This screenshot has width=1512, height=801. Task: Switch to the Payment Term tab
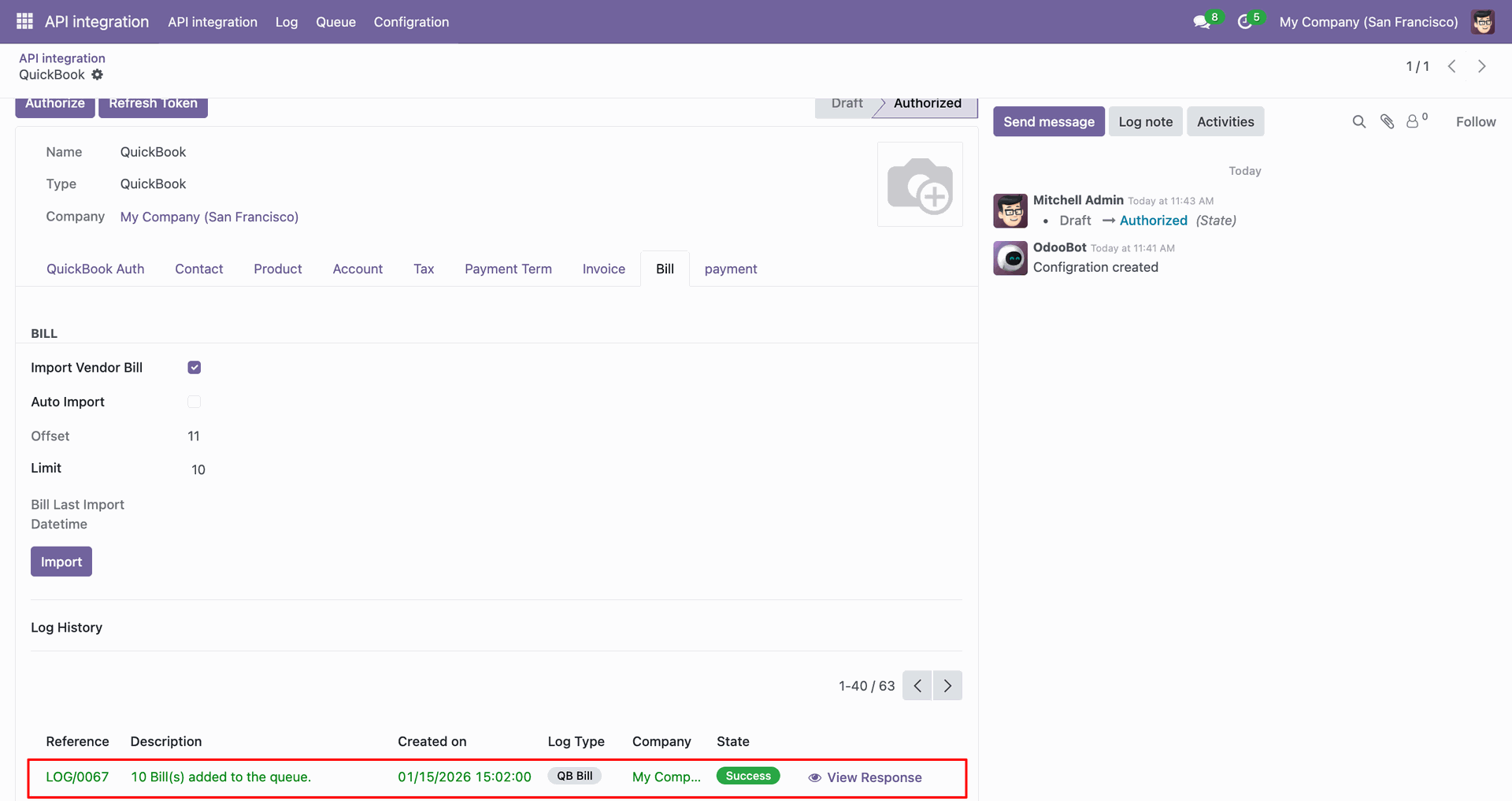point(508,269)
